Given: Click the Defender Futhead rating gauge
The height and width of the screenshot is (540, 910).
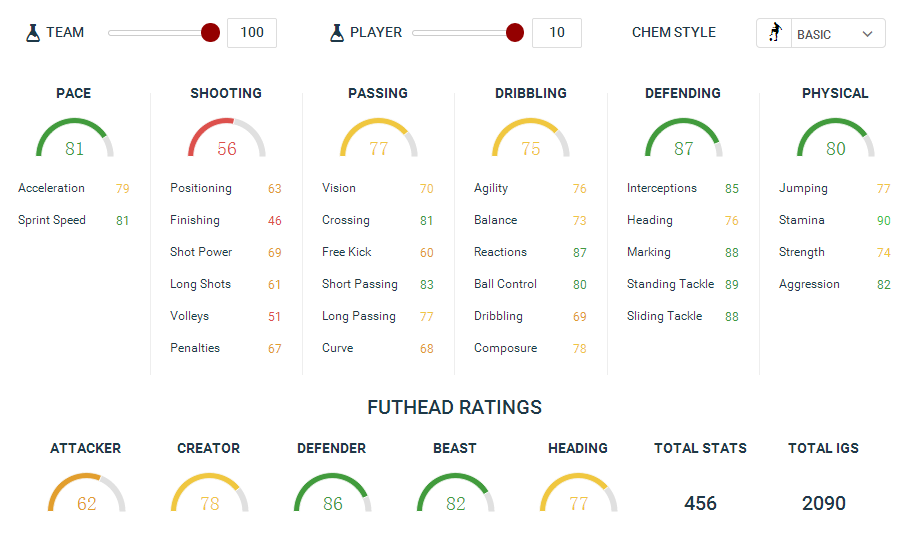Looking at the screenshot, I should click(x=332, y=494).
